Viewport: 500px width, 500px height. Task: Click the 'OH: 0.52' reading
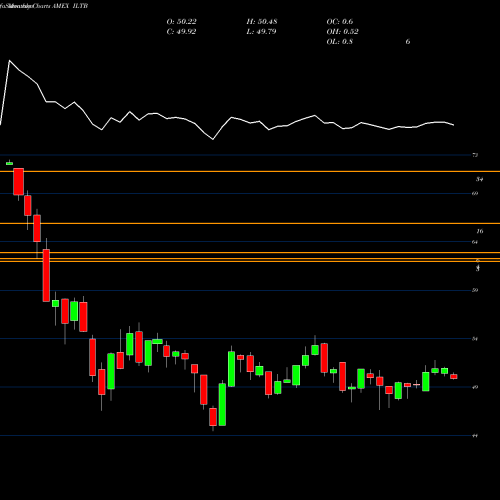tap(342, 32)
